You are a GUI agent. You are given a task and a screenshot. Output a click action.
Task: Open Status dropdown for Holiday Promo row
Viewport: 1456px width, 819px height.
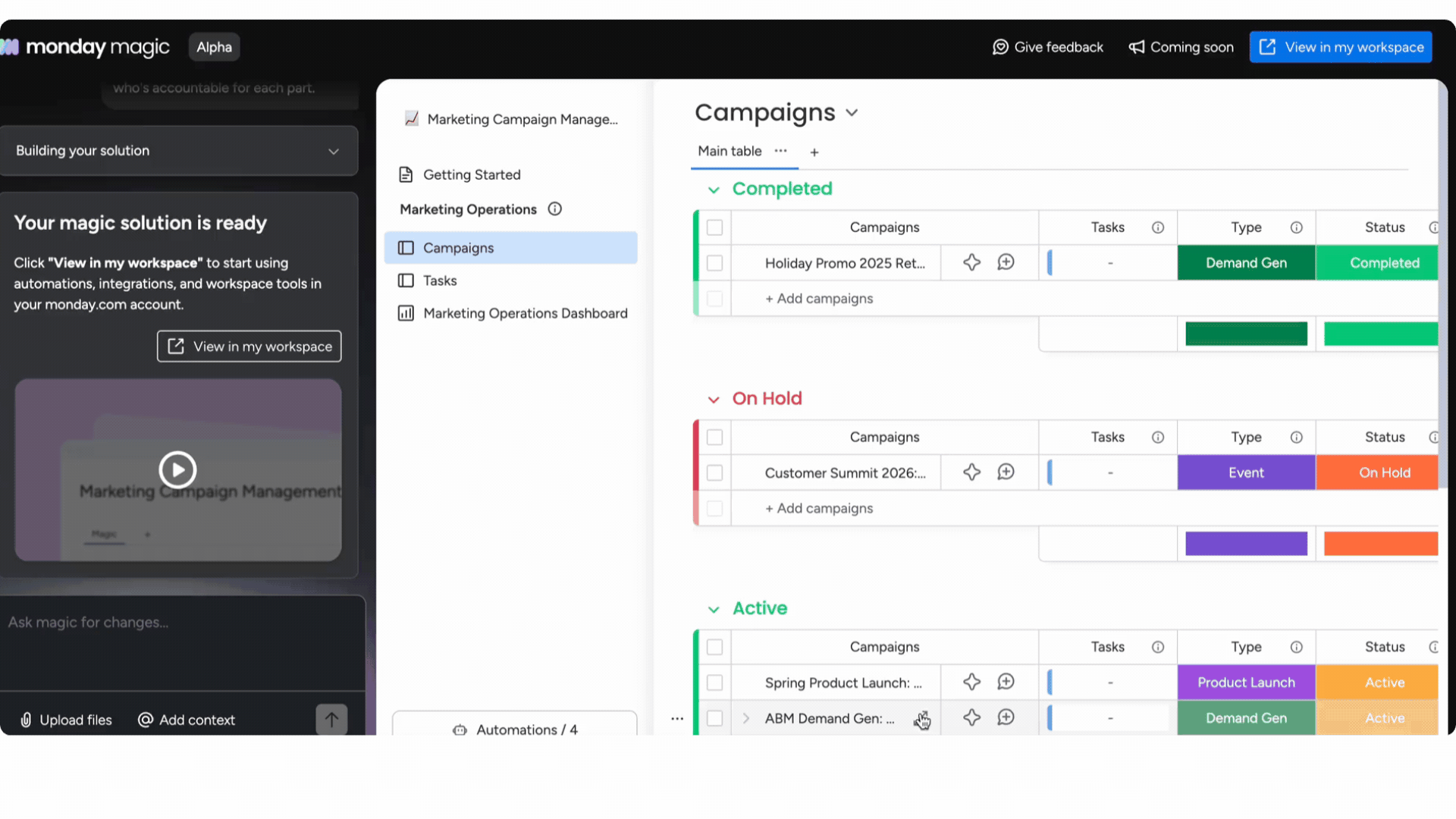(x=1376, y=262)
